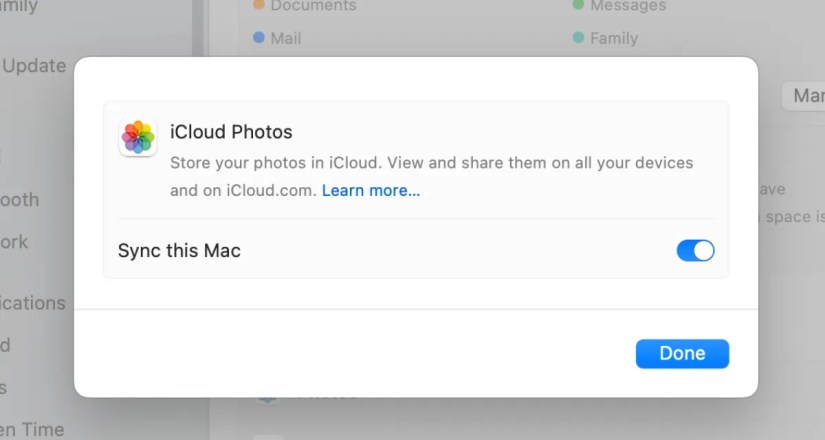Click the orange Documents storage dot
Viewport: 825px width, 440px height.
tap(259, 6)
